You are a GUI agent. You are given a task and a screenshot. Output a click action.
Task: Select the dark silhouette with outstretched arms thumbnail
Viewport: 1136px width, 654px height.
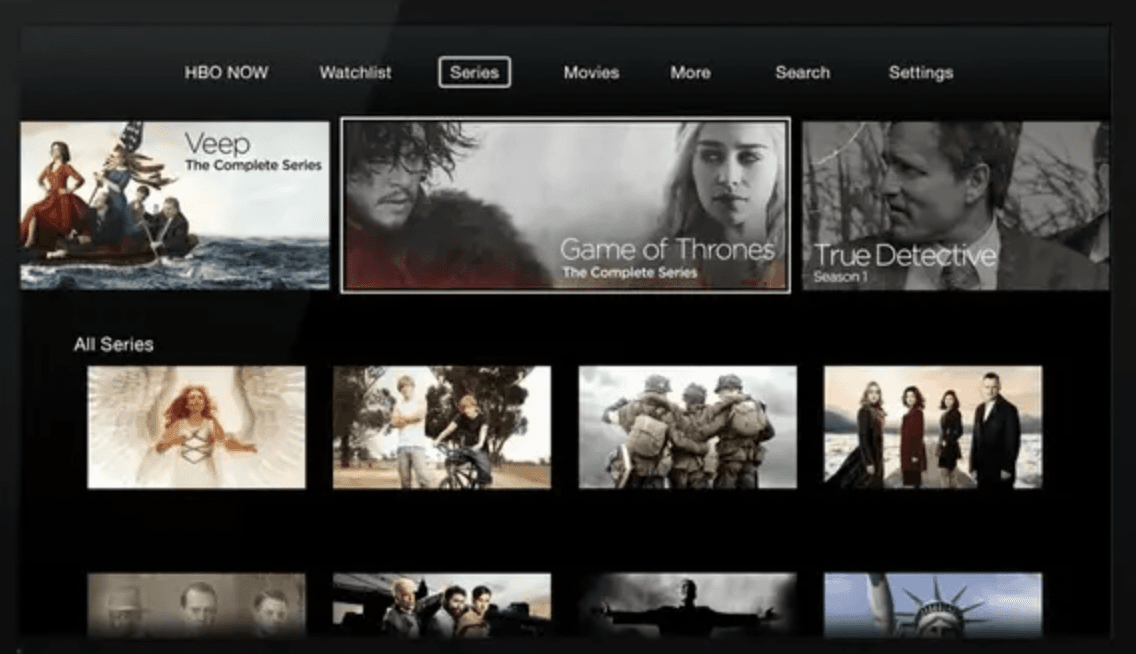click(x=688, y=605)
